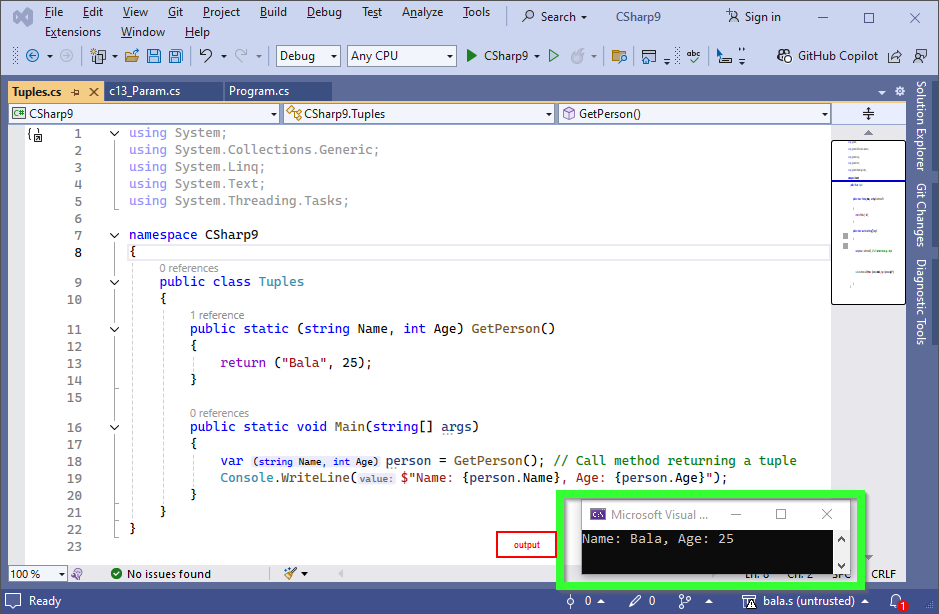This screenshot has width=939, height=614.
Task: Click the Save All icon
Action: [x=175, y=55]
